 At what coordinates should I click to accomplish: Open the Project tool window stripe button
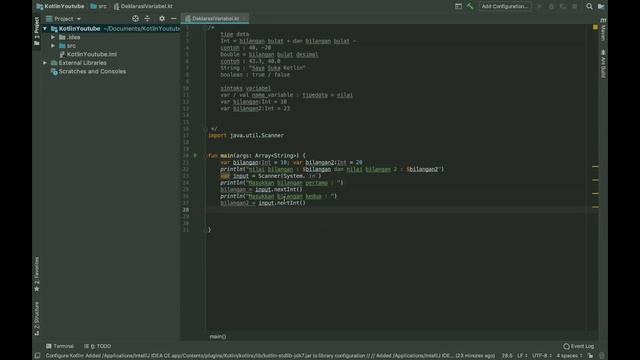[x=37, y=31]
